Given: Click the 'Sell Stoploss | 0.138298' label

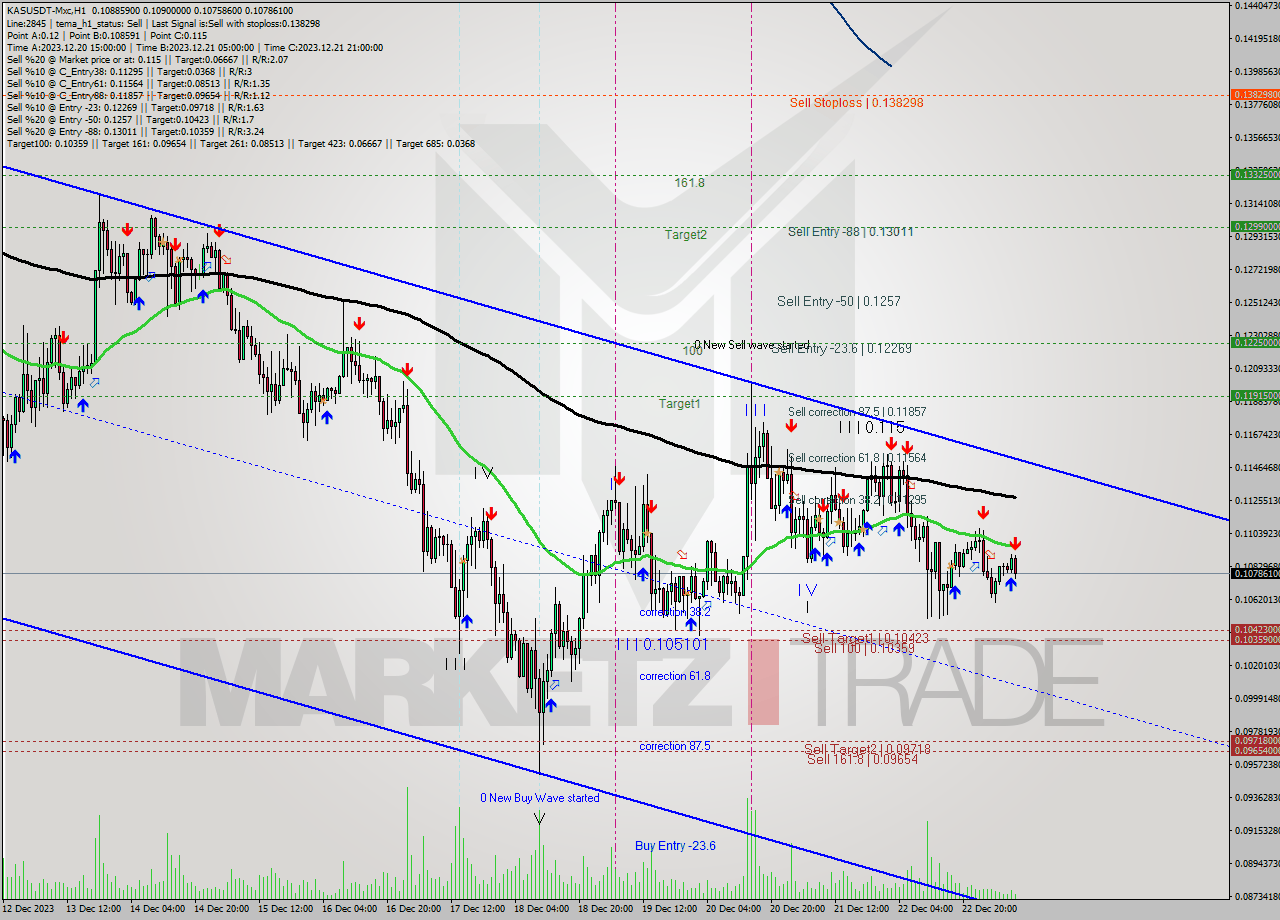Looking at the screenshot, I should click(x=856, y=102).
